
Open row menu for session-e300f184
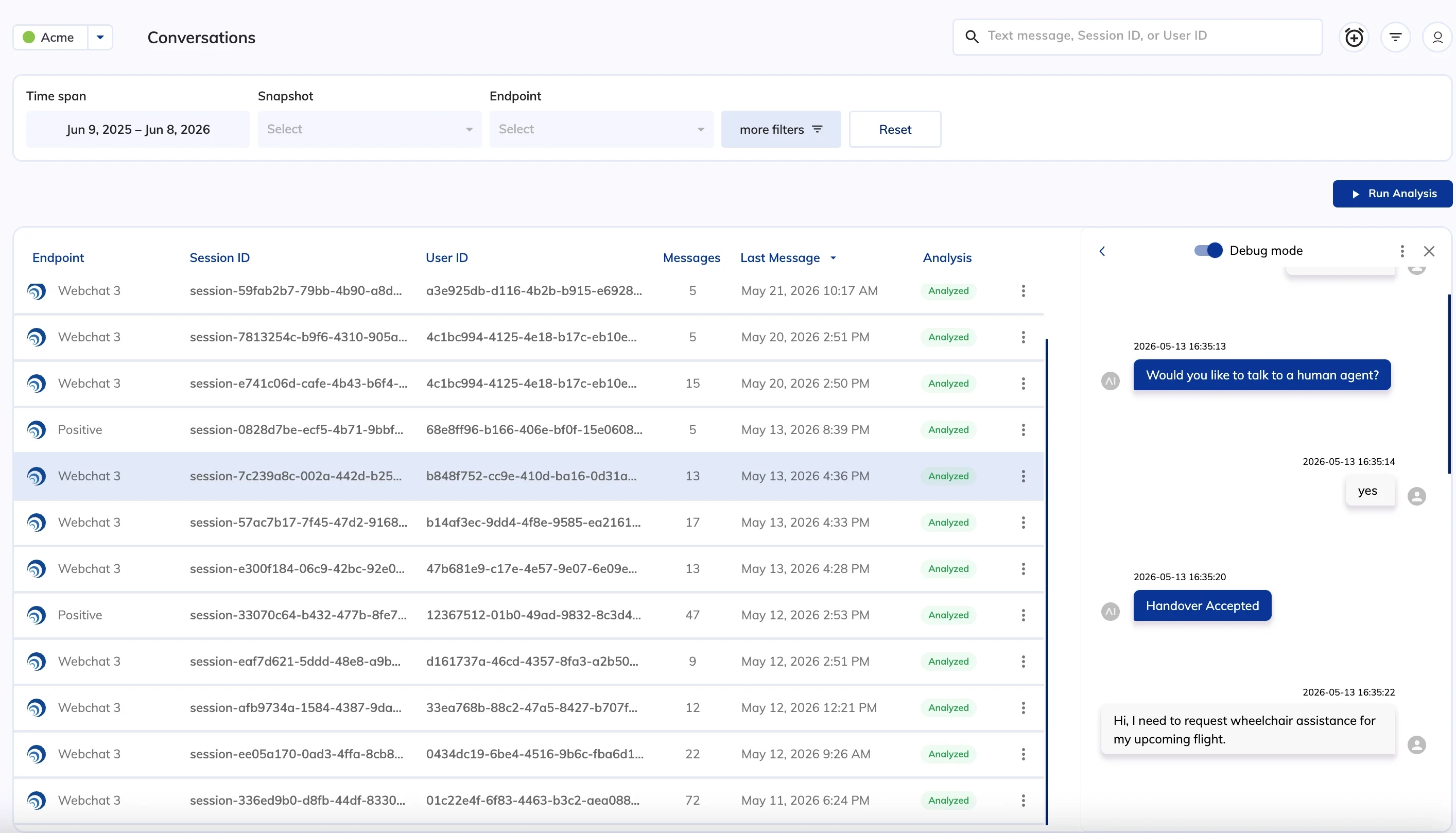click(x=1023, y=569)
